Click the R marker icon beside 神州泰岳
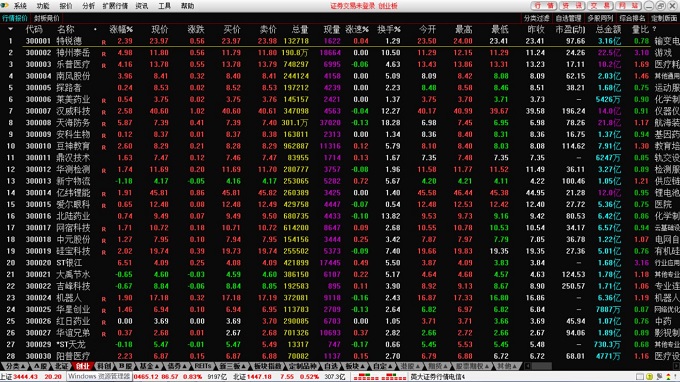 (104, 54)
